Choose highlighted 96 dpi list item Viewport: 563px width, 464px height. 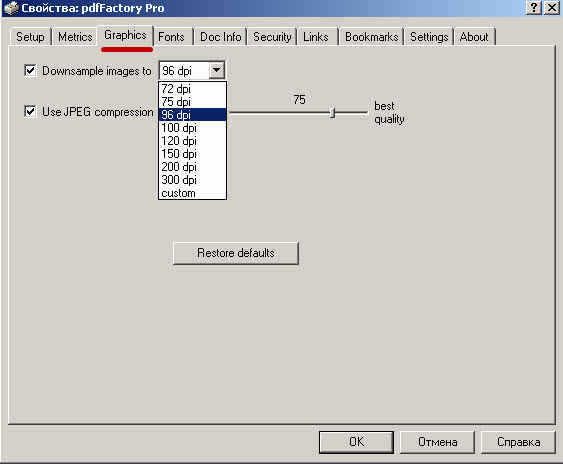(192, 115)
